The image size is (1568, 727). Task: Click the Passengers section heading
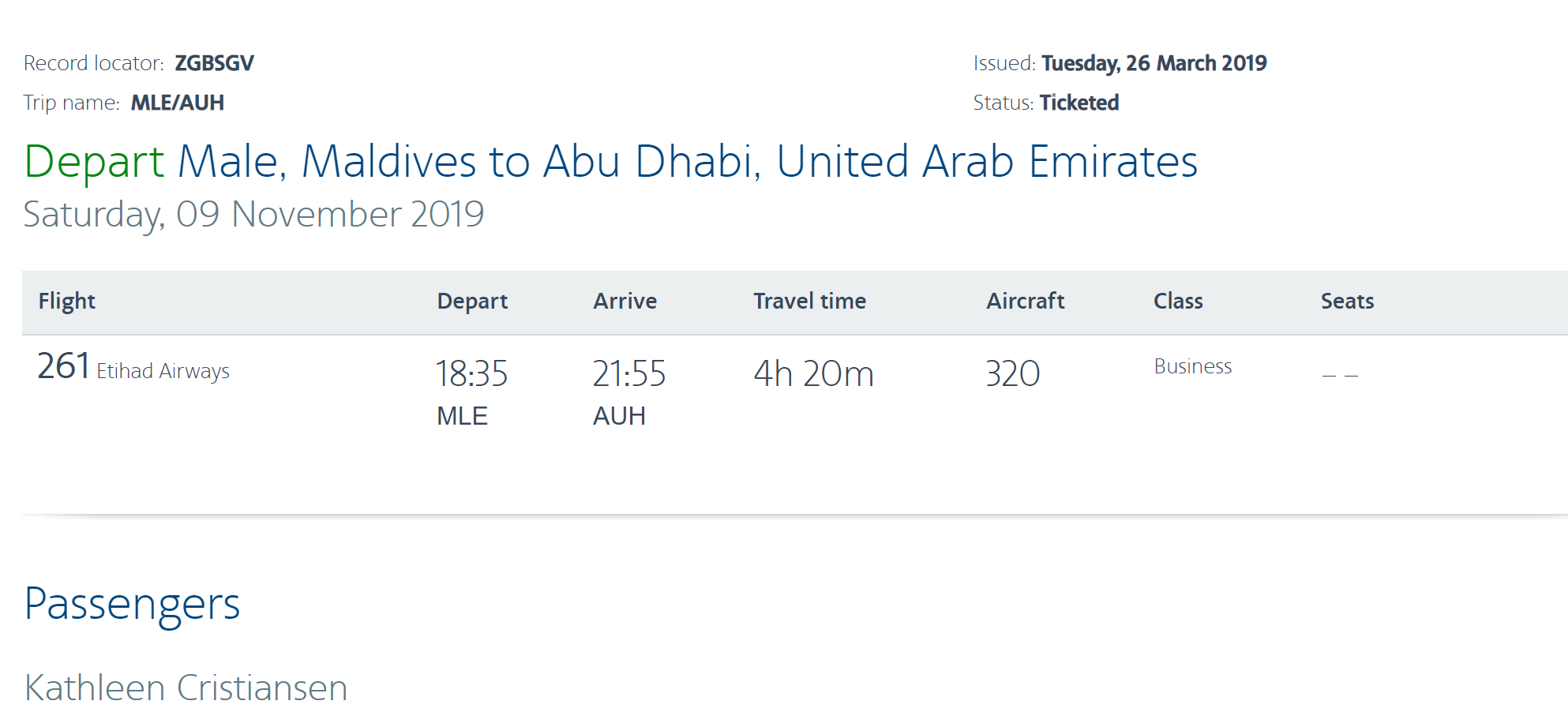click(x=132, y=605)
